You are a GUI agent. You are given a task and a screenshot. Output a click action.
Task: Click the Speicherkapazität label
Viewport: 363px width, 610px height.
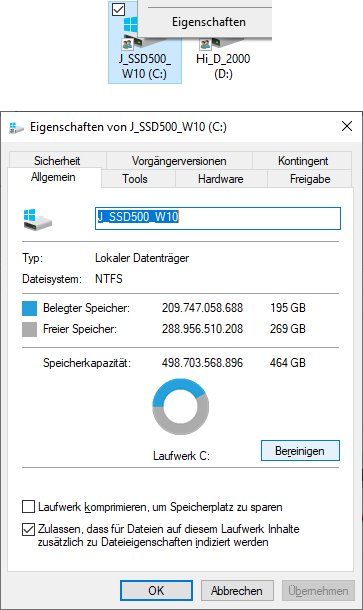87,363
